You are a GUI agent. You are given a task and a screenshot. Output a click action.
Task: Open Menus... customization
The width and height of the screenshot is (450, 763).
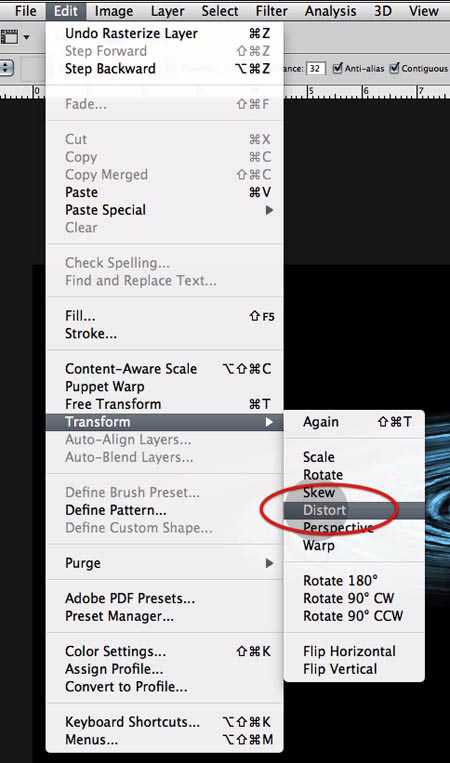pyautogui.click(x=164, y=740)
